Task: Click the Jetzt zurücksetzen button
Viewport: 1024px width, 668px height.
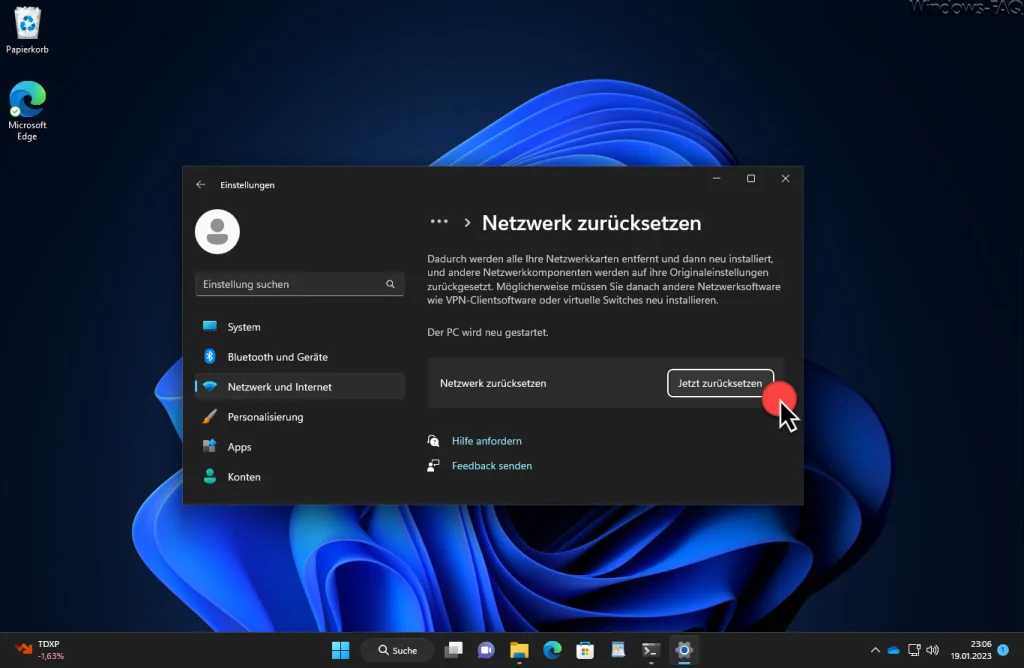Action: (x=720, y=383)
